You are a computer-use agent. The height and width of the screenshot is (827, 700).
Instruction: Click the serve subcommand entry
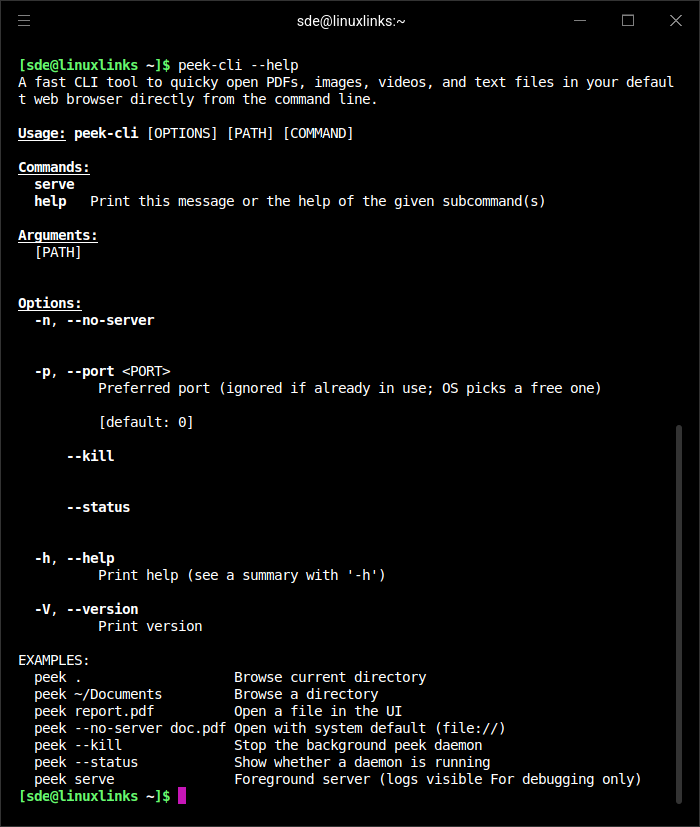pos(54,183)
